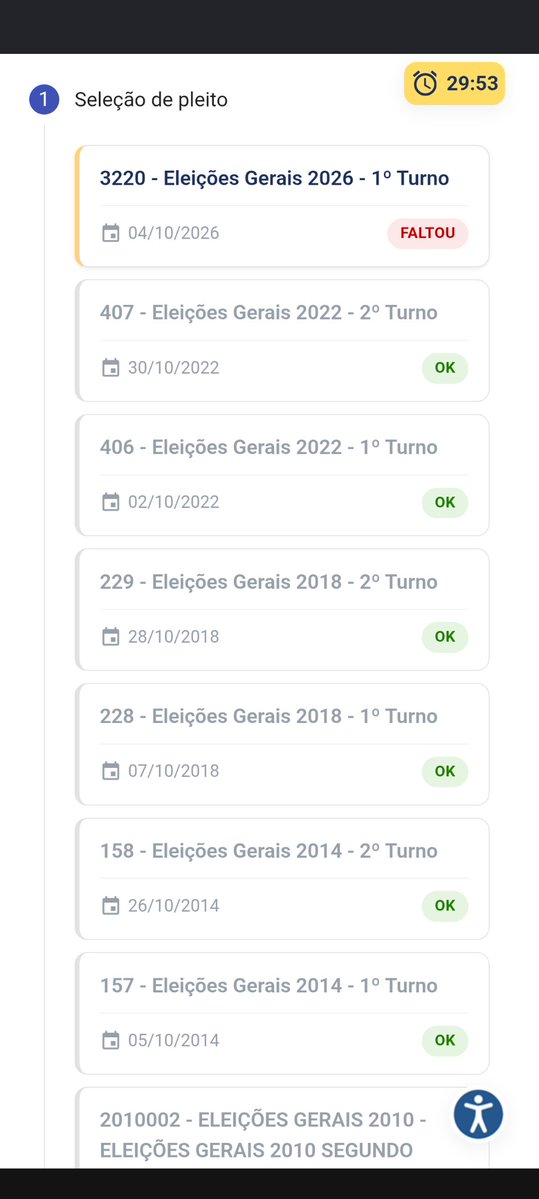Select the 2010002 Eleições Gerais 2010 card
The image size is (539, 1199).
pos(282,1128)
